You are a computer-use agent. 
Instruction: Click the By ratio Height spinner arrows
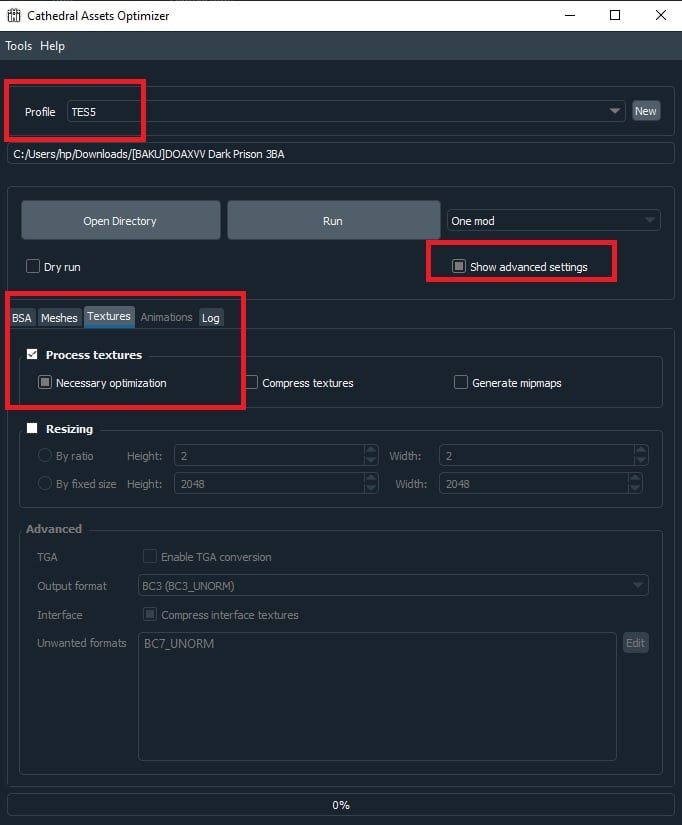(x=371, y=456)
